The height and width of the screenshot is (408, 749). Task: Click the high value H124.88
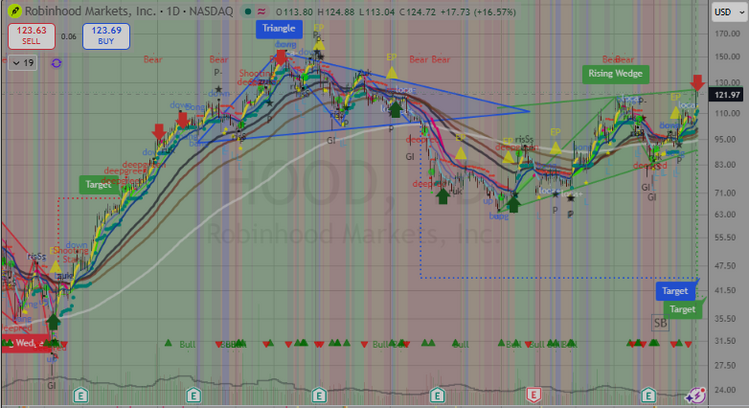pyautogui.click(x=336, y=12)
